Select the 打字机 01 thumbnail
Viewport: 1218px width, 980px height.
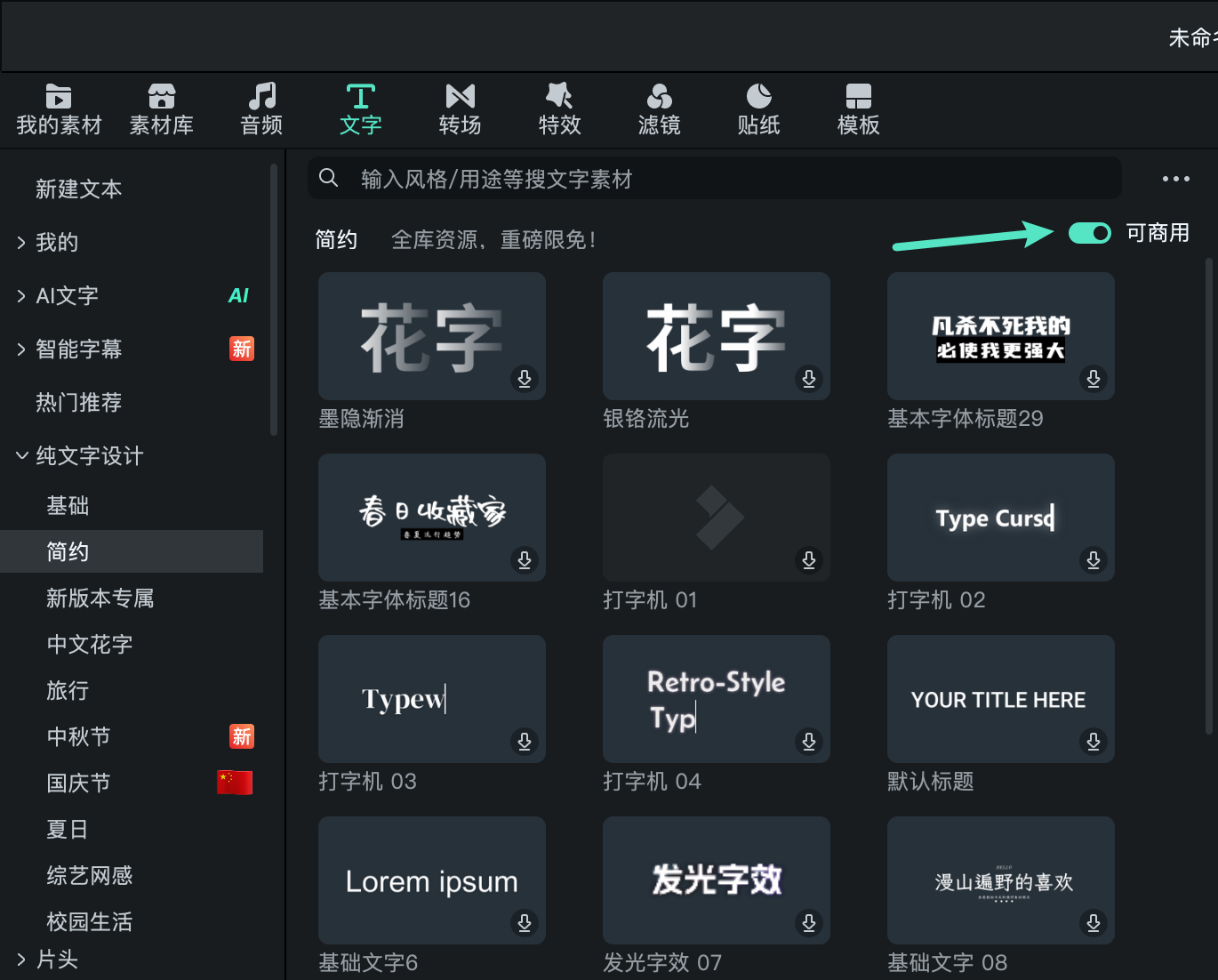pos(717,518)
